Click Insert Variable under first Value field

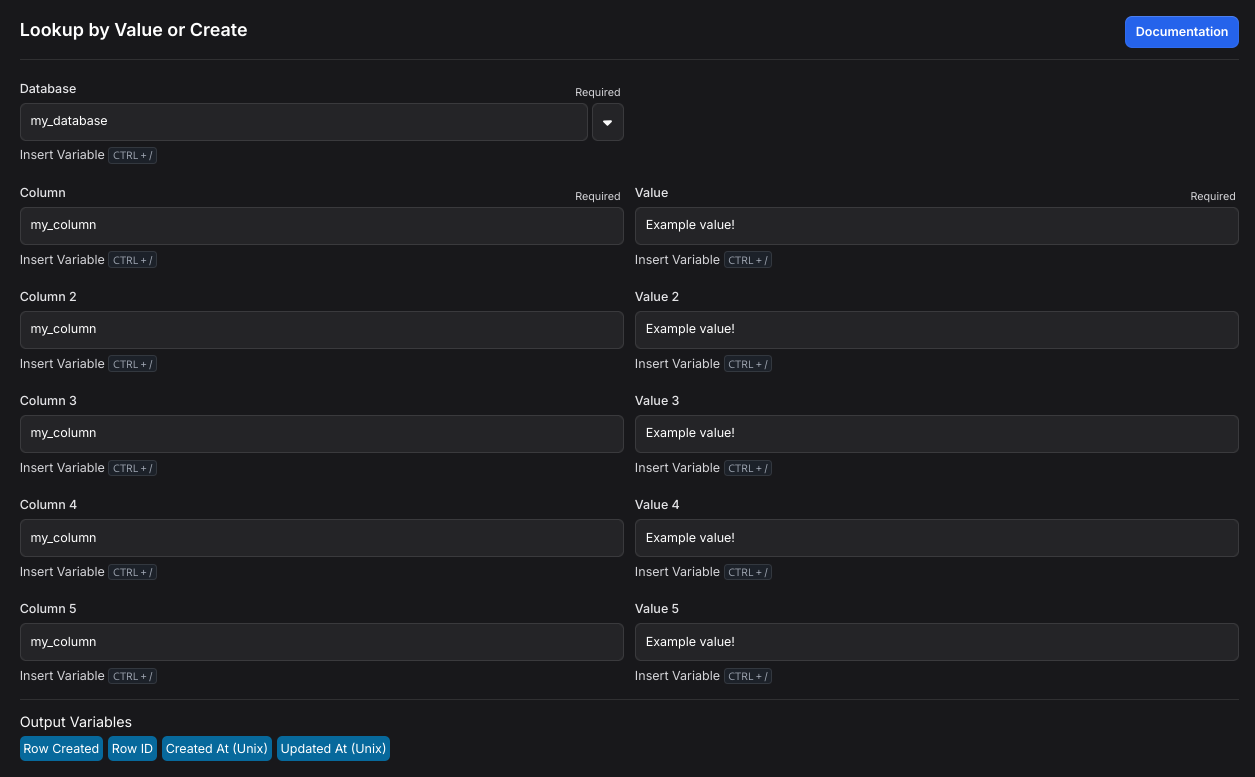point(677,260)
